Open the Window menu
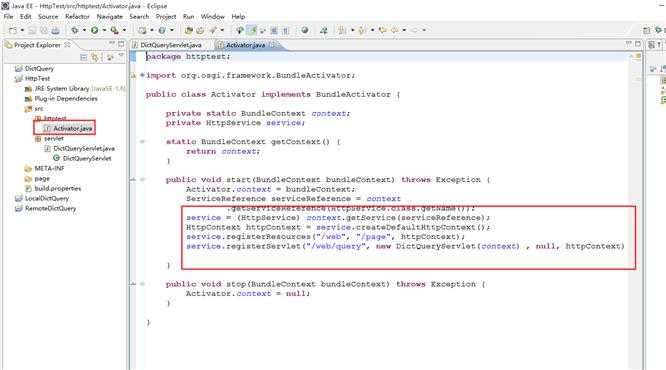Screen dimensions: 666x370 [212, 17]
